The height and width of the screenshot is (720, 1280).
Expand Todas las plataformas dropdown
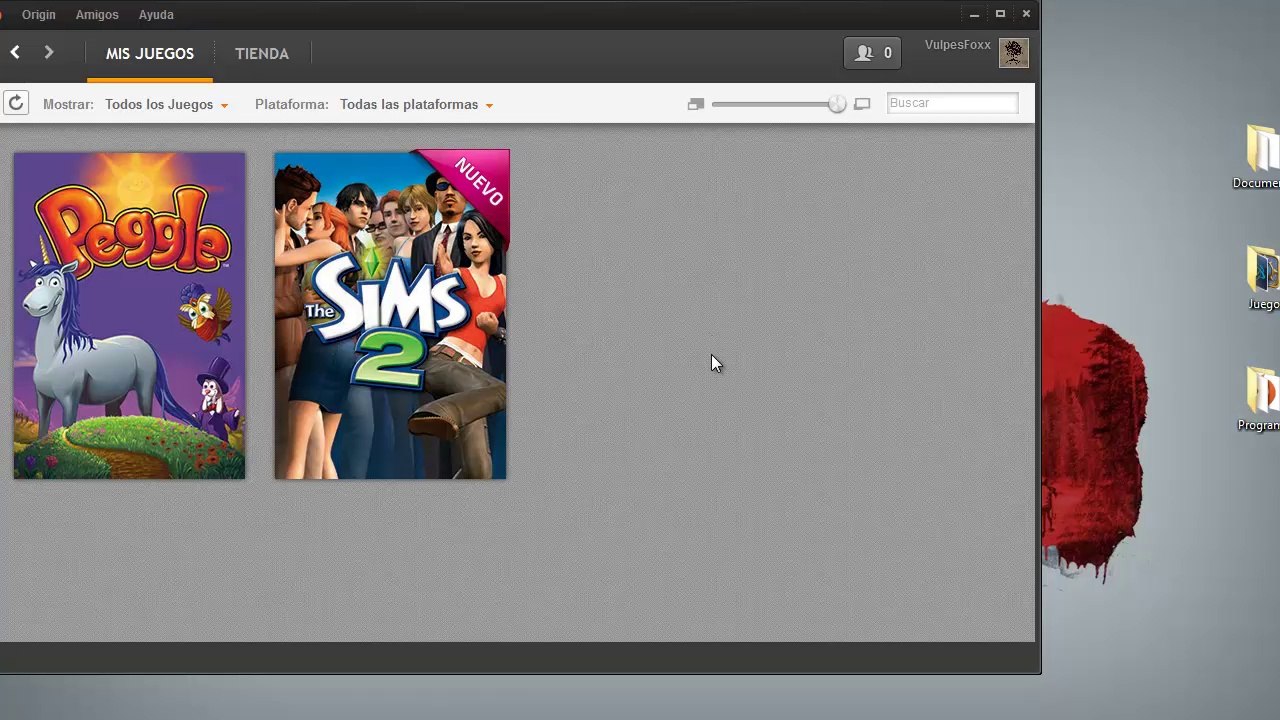point(416,104)
